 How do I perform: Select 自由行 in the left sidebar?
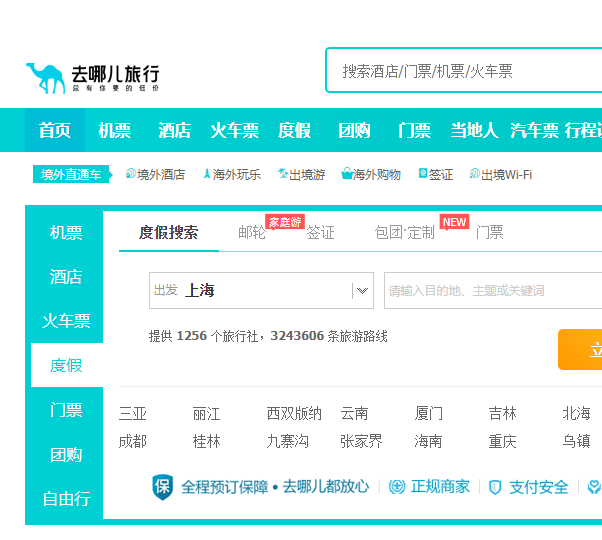pyautogui.click(x=66, y=499)
